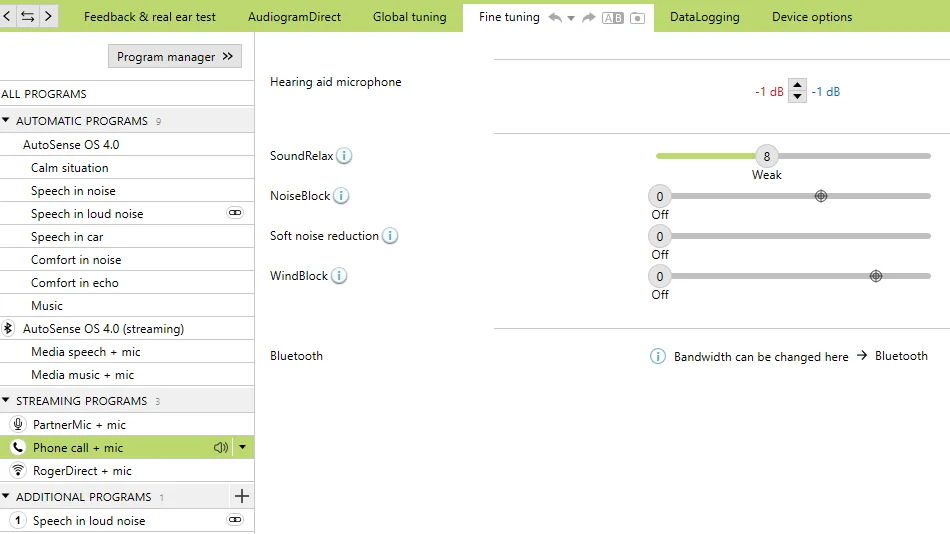Click the phone icon of Phone call + mic
Screen dimensions: 950x534
click(18, 447)
